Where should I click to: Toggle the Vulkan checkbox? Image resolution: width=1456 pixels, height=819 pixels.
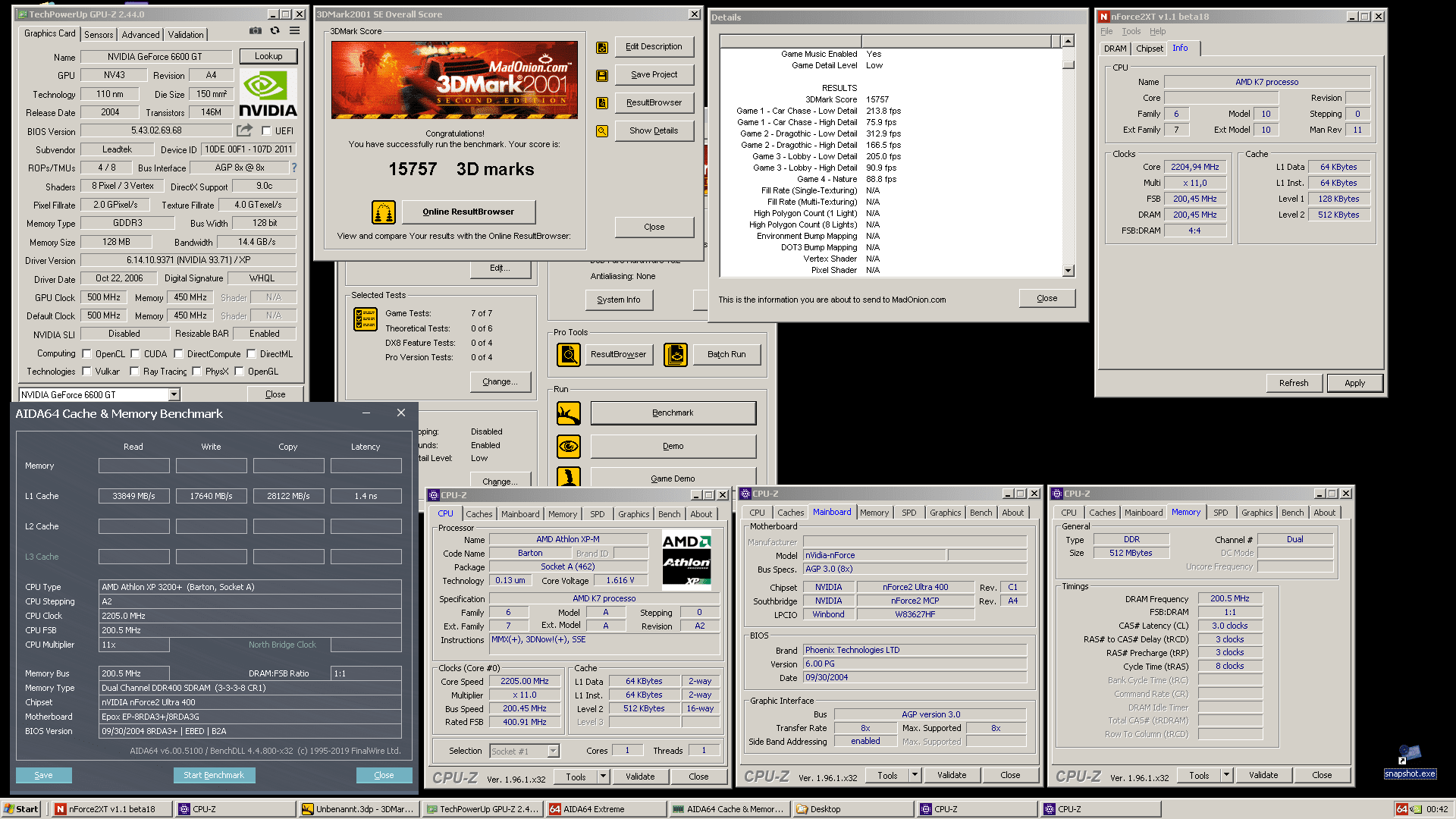(87, 372)
